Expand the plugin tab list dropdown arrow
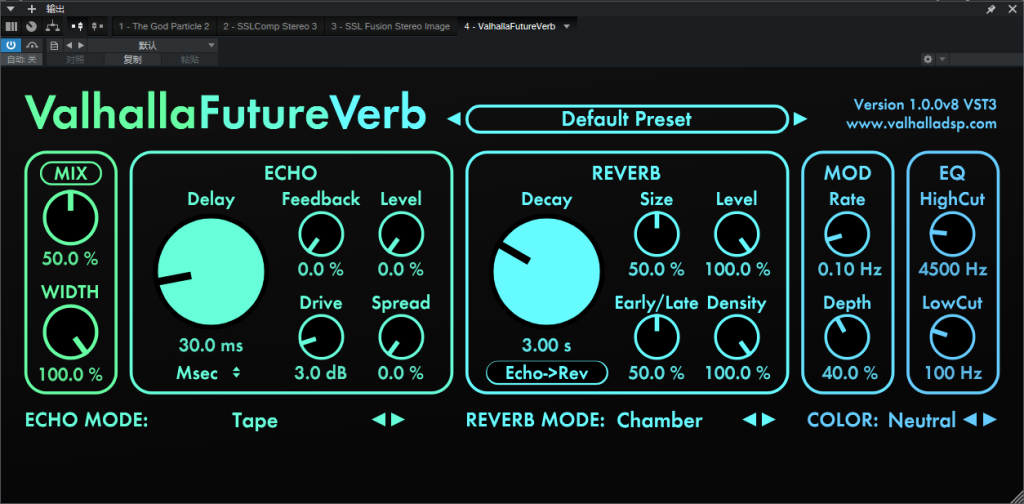 pyautogui.click(x=568, y=26)
